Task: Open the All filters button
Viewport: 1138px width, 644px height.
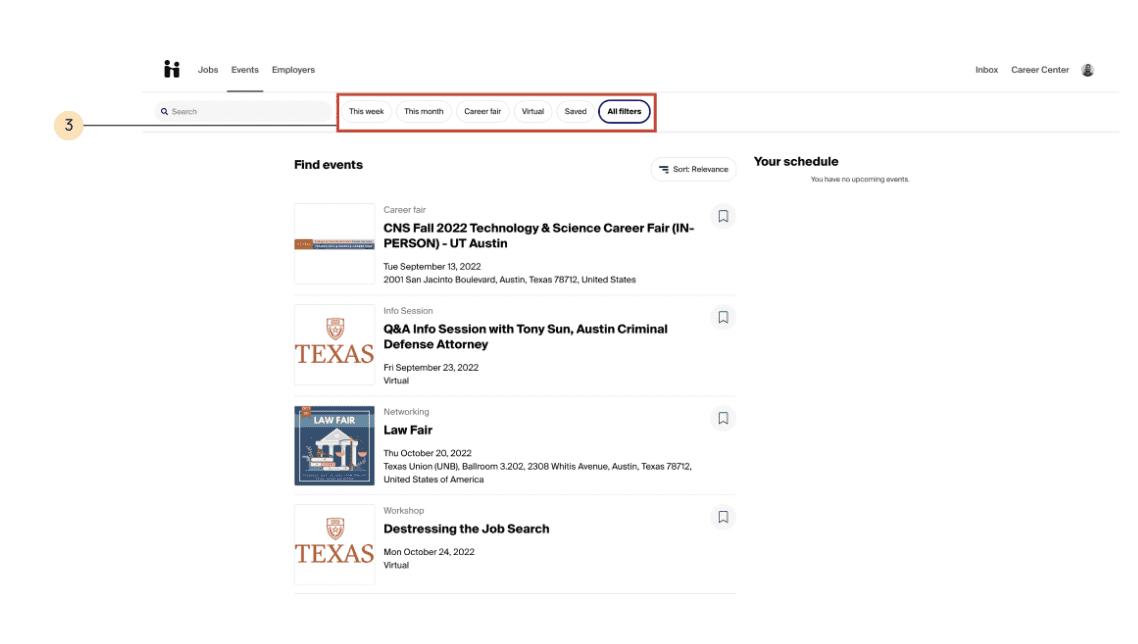Action: click(x=624, y=112)
